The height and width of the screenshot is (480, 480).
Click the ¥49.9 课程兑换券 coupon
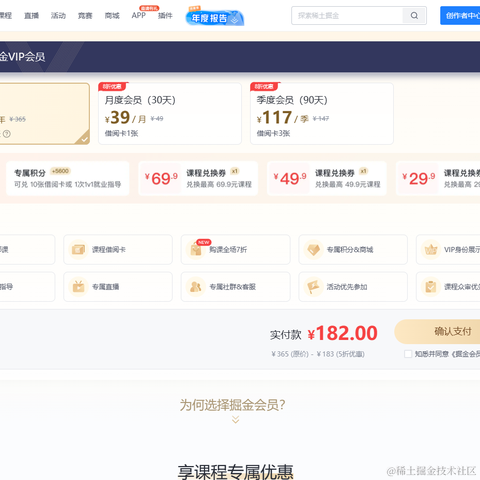tap(327, 178)
